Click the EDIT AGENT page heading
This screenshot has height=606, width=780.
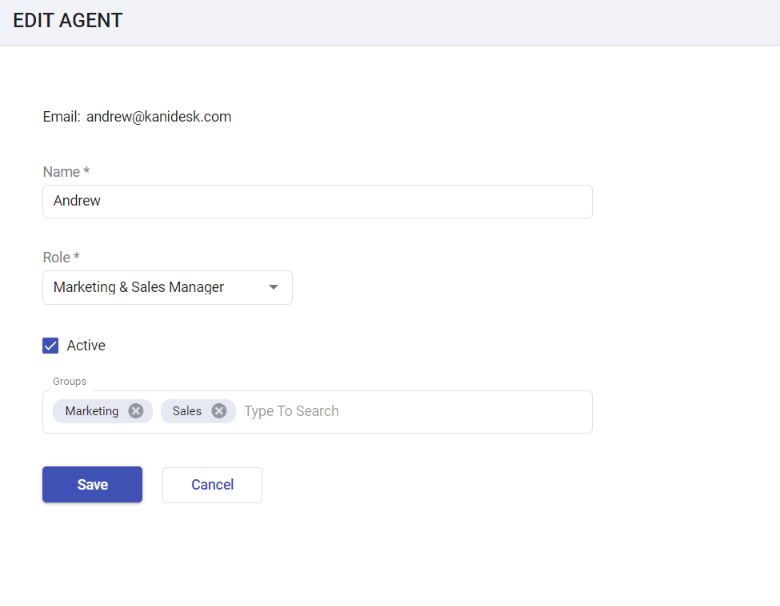(68, 20)
